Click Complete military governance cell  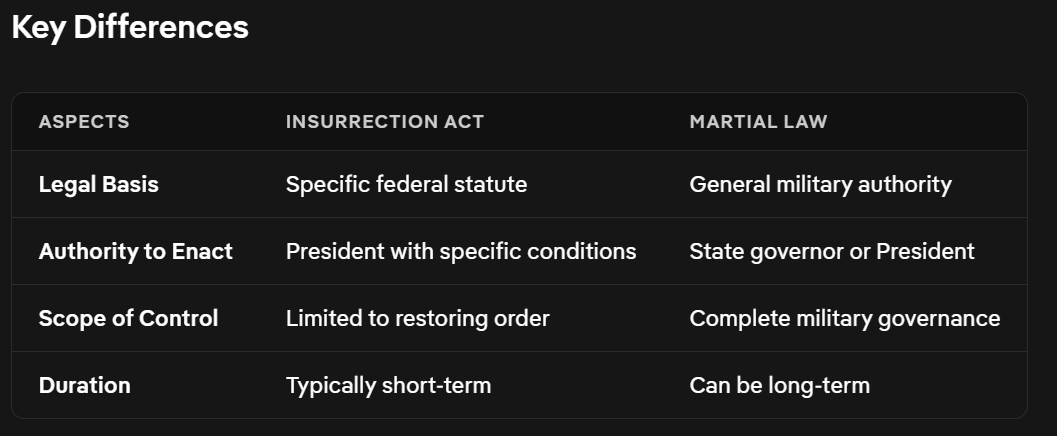tap(844, 318)
